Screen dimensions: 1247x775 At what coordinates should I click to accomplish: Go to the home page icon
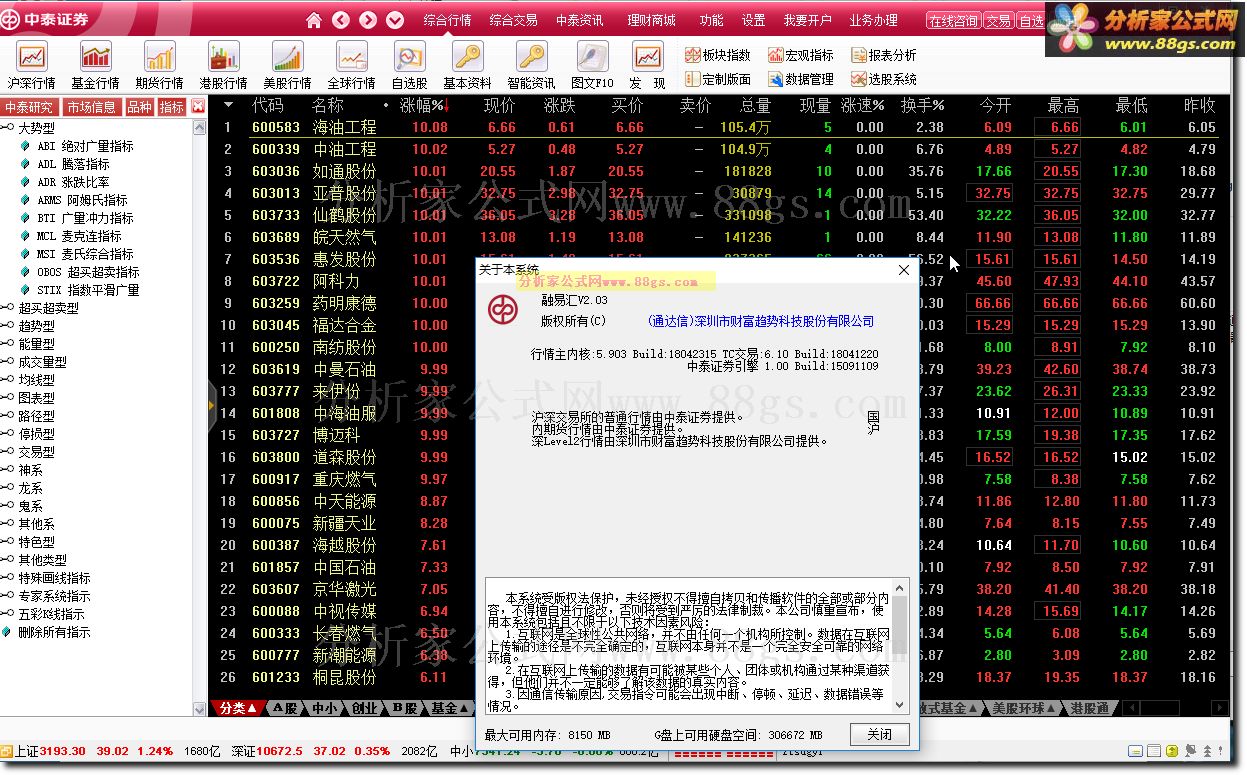click(314, 20)
